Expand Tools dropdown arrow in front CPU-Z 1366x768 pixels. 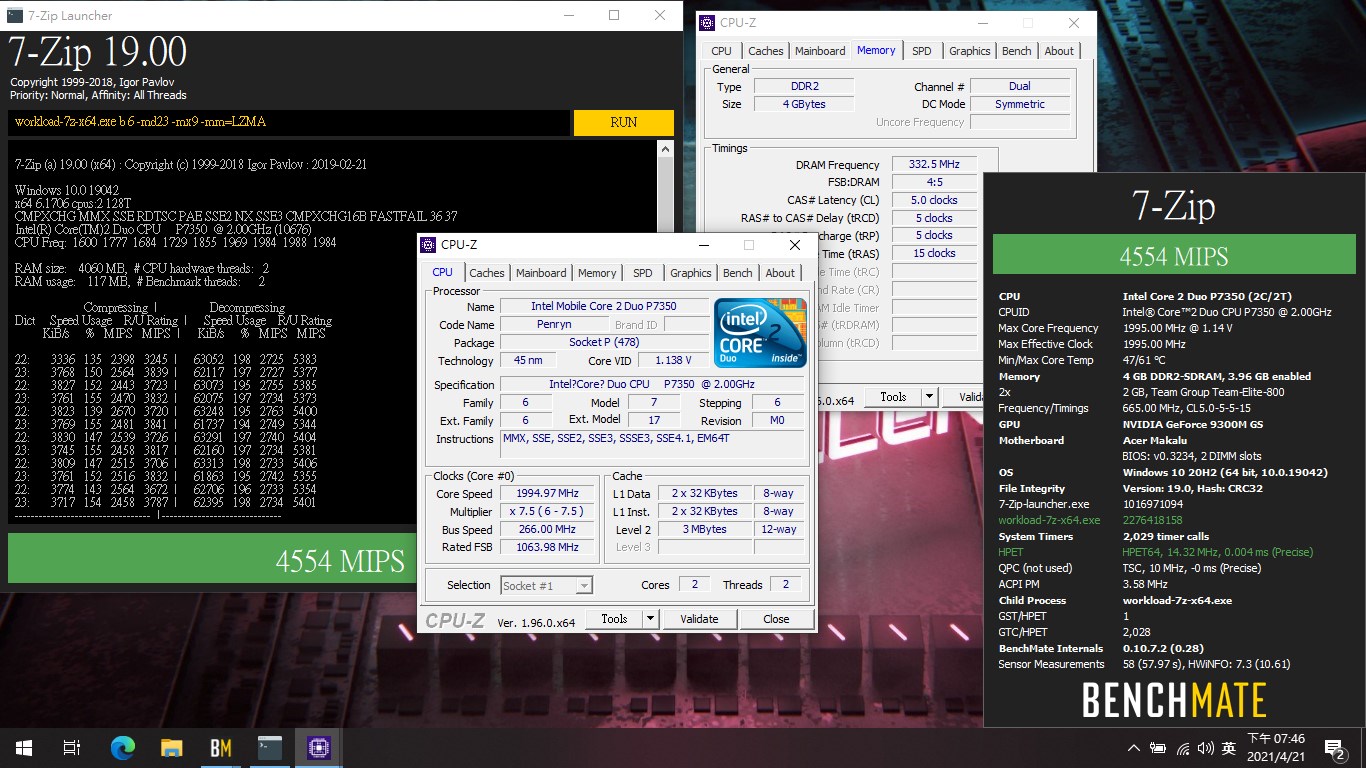[651, 619]
